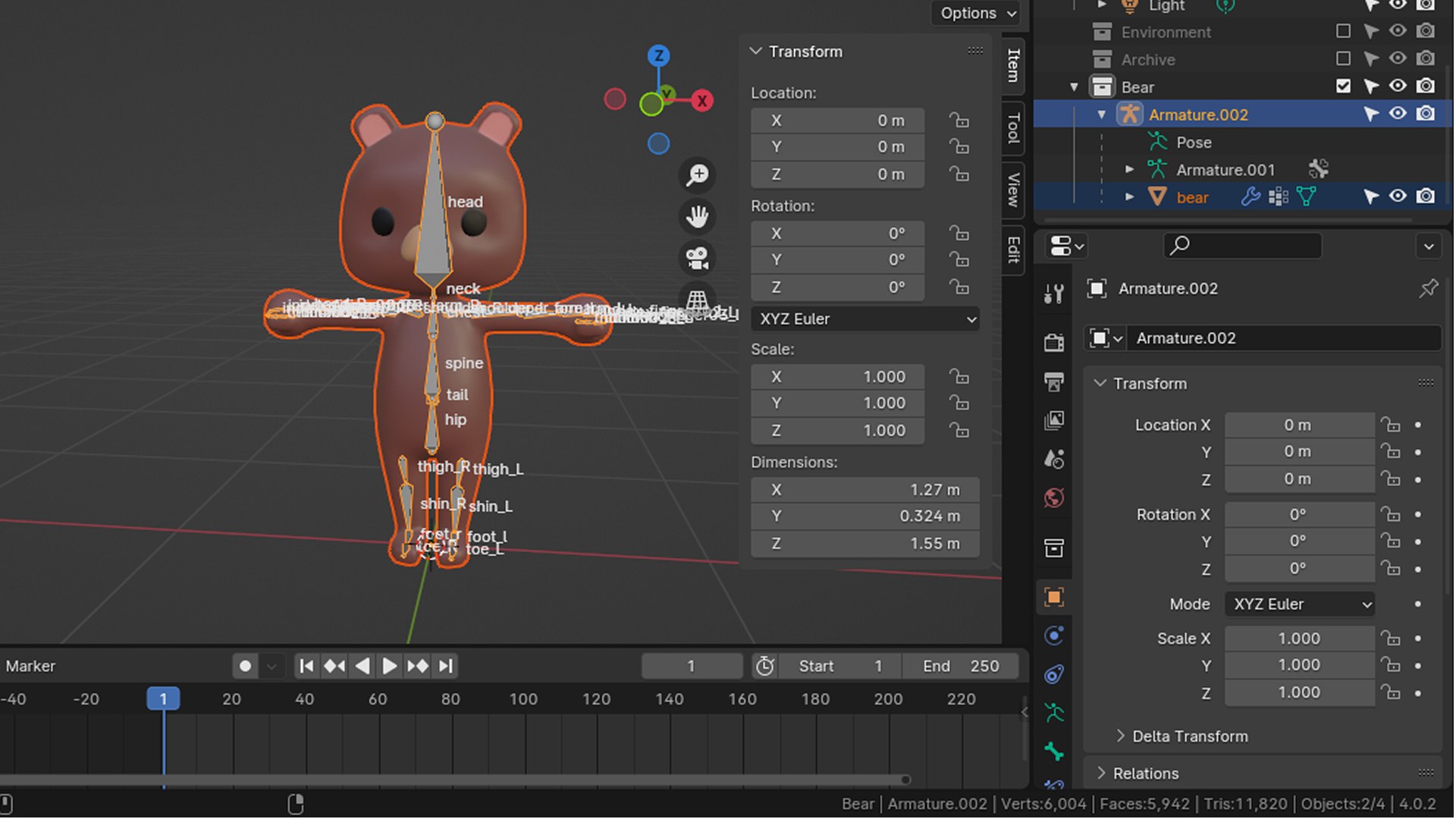Collapse the Bear collection tree
This screenshot has height=819, width=1456.
point(1074,87)
